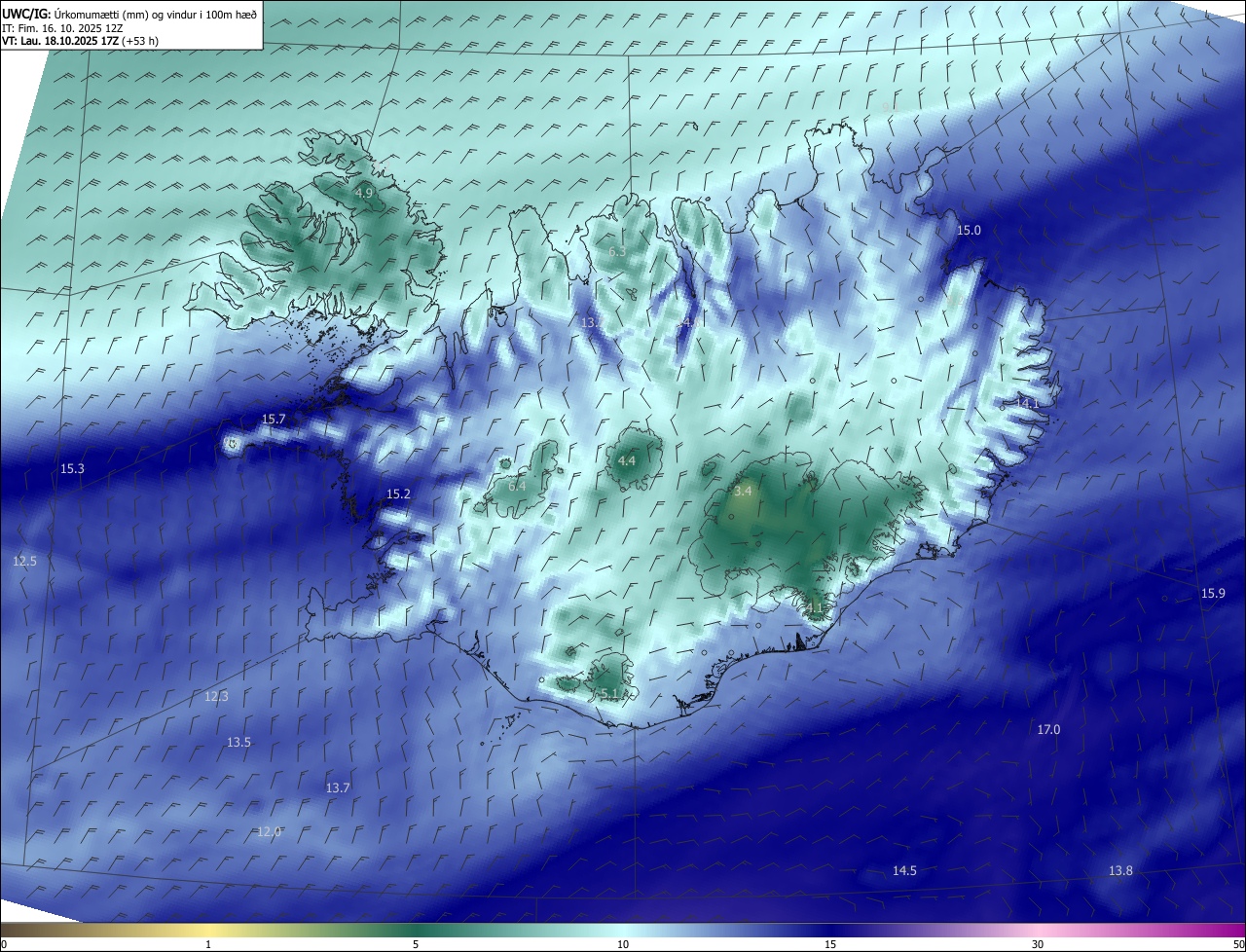Click the 13.5 value in the southwest sea

(238, 742)
